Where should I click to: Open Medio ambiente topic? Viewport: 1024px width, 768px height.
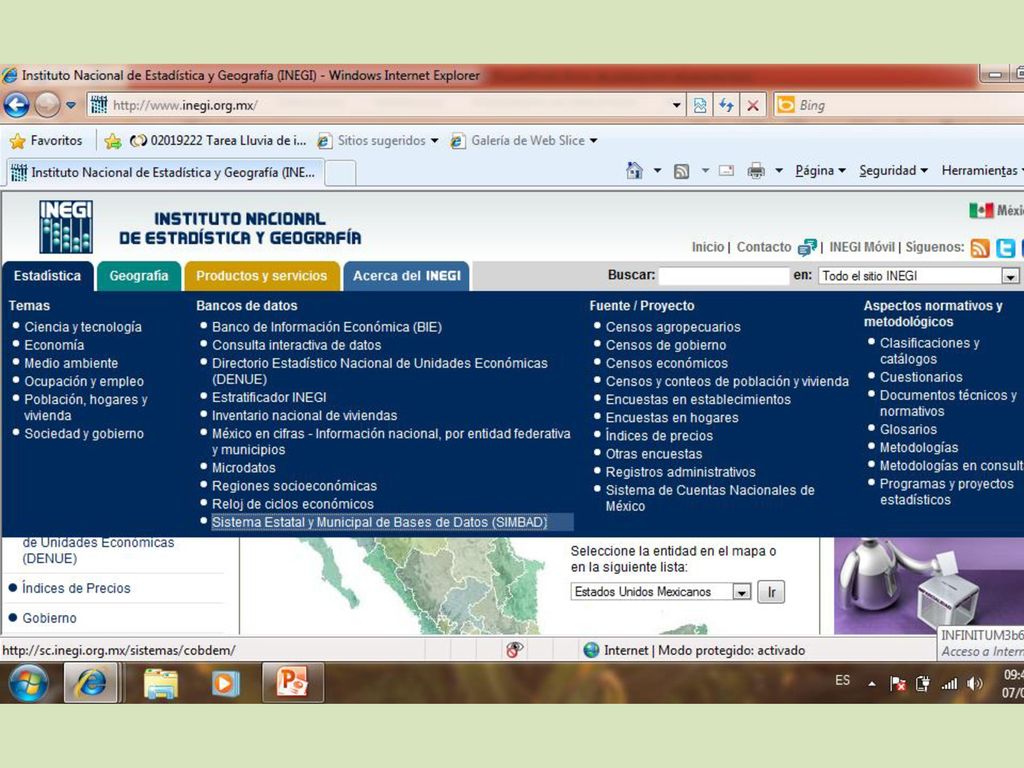[x=71, y=363]
